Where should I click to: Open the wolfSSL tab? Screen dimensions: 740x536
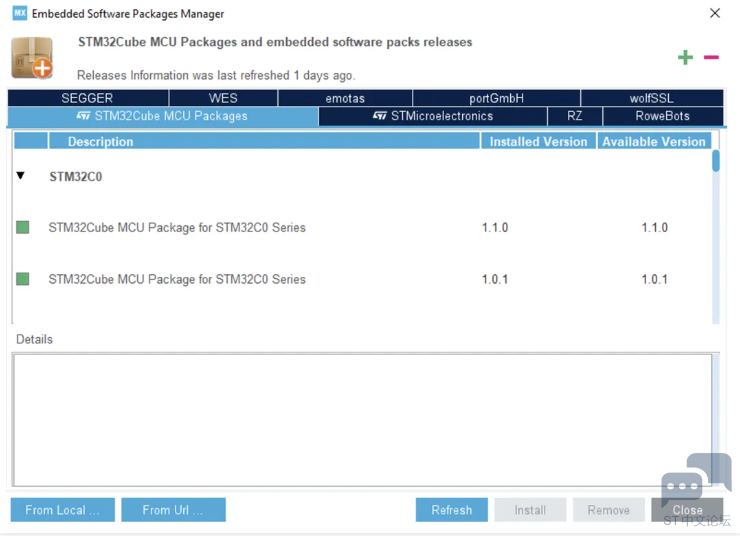(652, 98)
